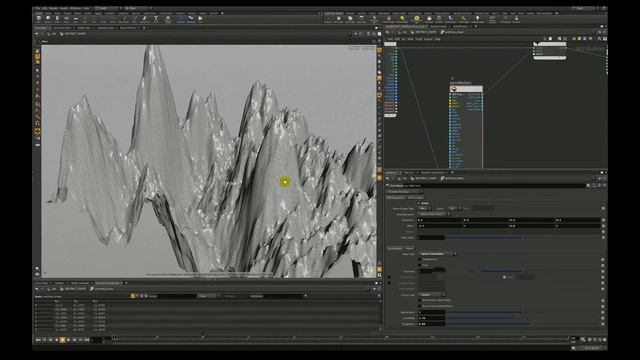
Task: Select the Torus shelf tool
Action: [67, 18]
